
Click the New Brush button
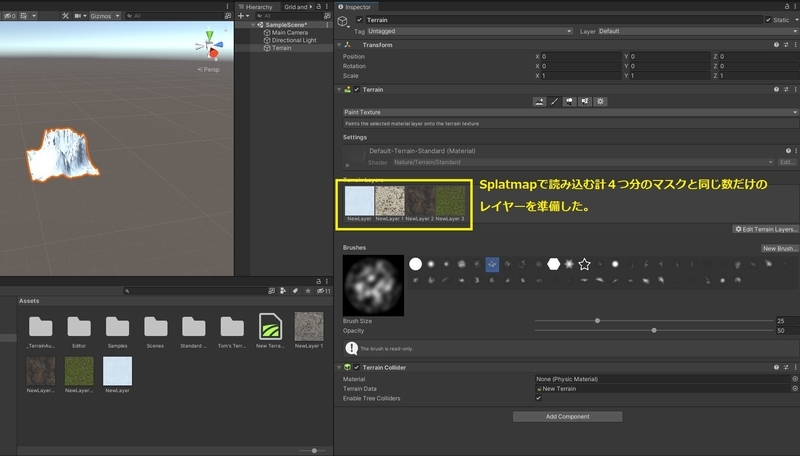click(x=780, y=248)
